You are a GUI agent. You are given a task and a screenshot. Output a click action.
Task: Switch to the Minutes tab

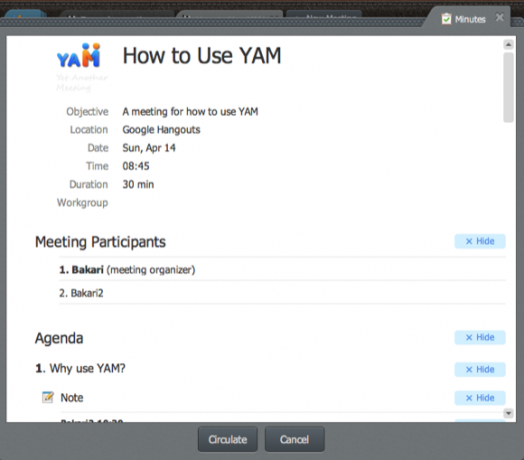point(470,19)
